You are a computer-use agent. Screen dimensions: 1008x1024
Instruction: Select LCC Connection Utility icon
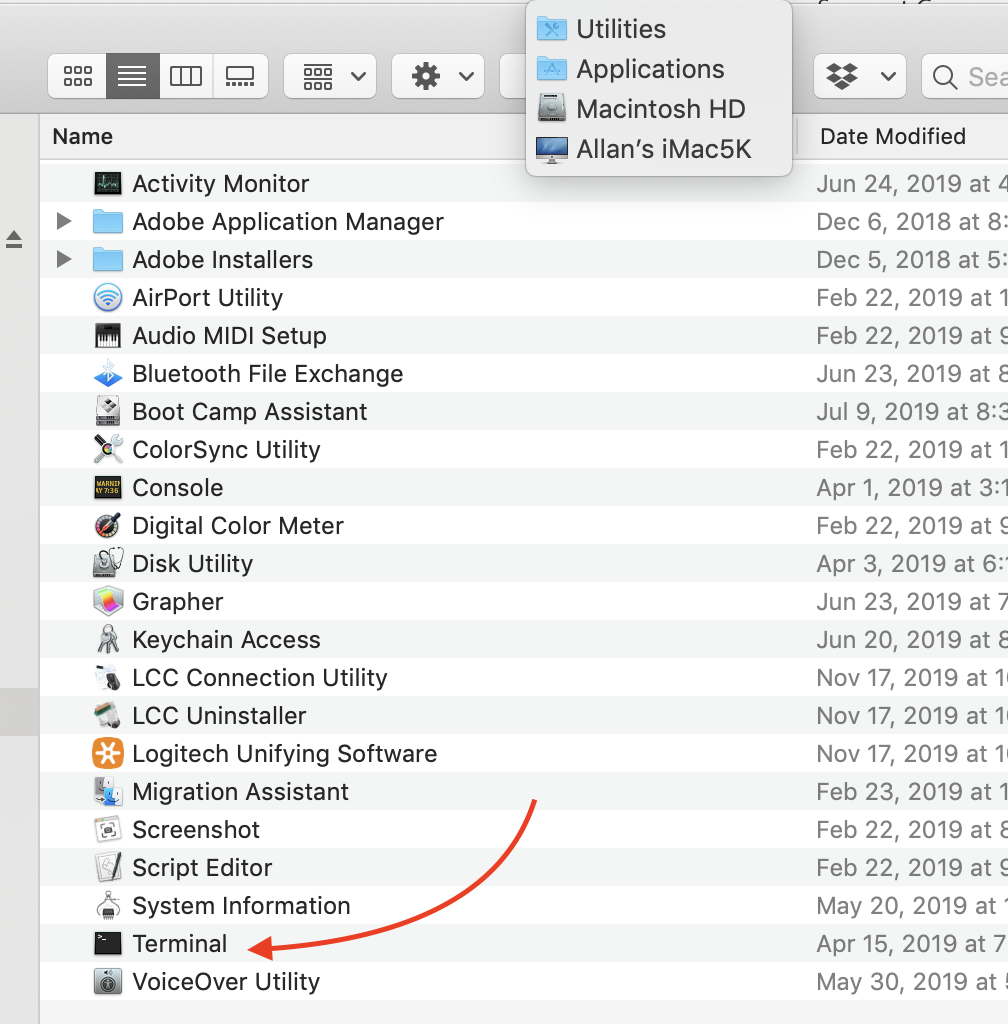(x=108, y=677)
